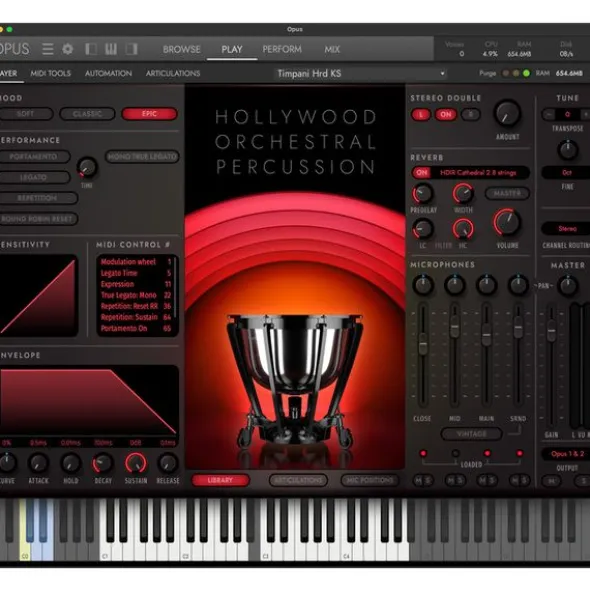Click the C1 key on the keyboard
This screenshot has width=590, height=591.
[x=104, y=548]
